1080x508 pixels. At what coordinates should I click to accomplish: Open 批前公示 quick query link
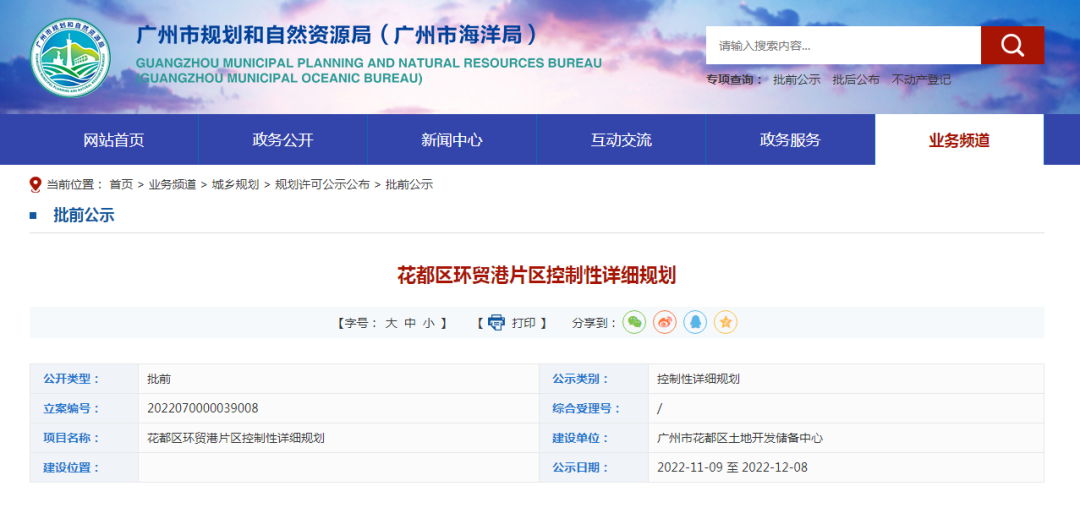[796, 80]
